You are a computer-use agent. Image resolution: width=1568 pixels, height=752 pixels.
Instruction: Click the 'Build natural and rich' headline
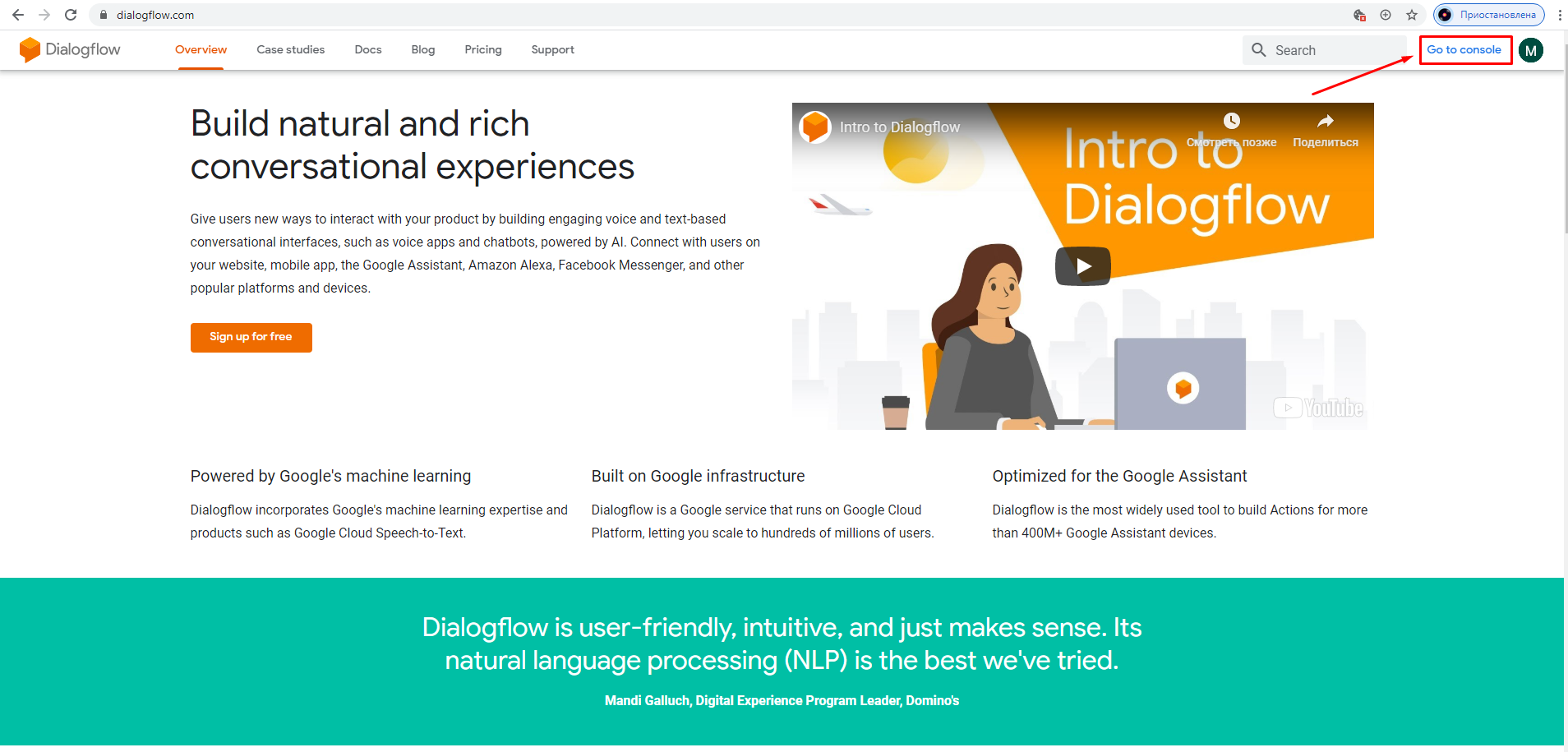pos(360,124)
